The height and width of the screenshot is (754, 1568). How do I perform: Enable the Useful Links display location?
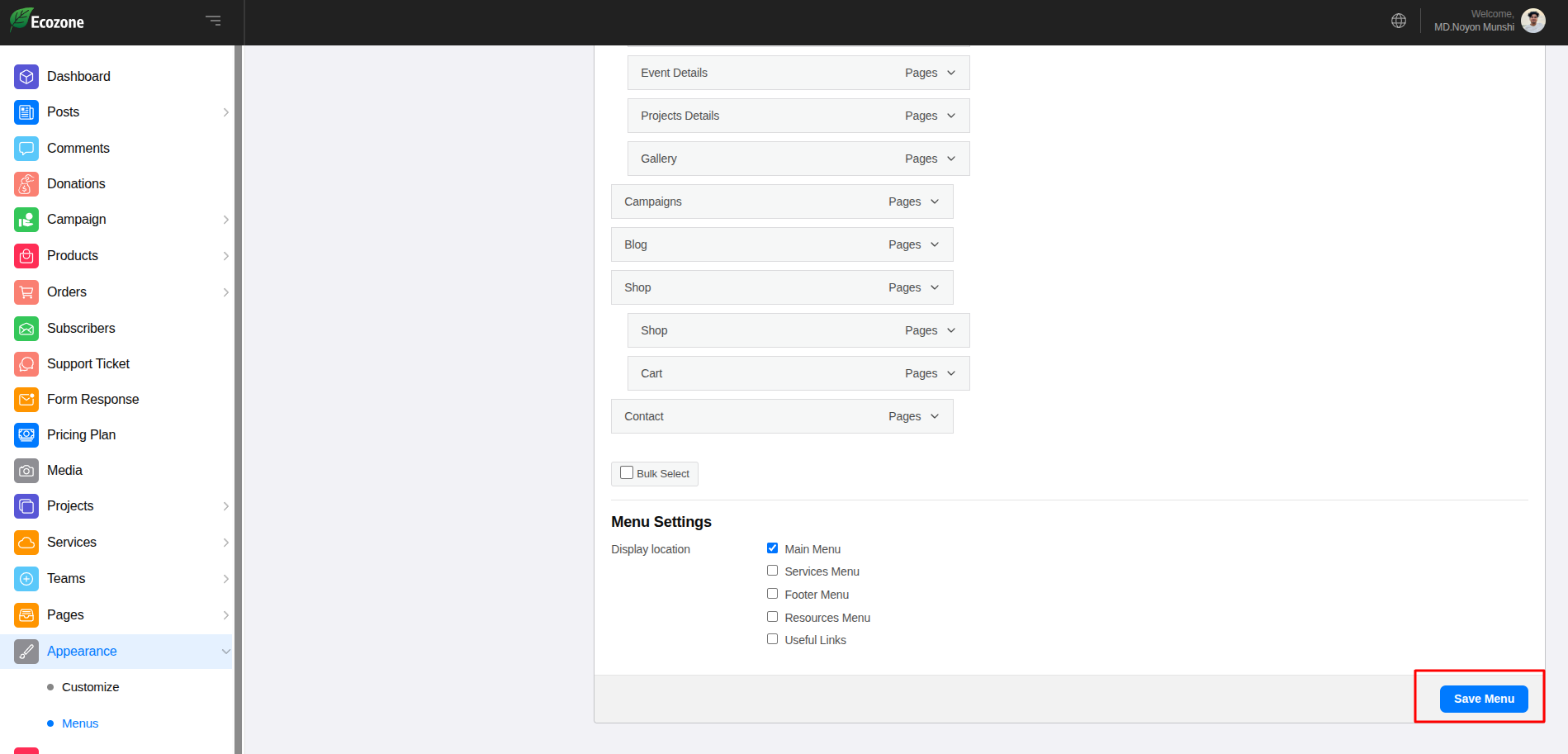click(772, 638)
